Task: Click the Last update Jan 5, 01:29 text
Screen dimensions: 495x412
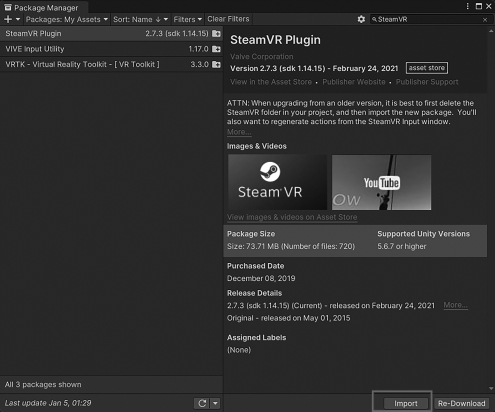Action: 48,403
